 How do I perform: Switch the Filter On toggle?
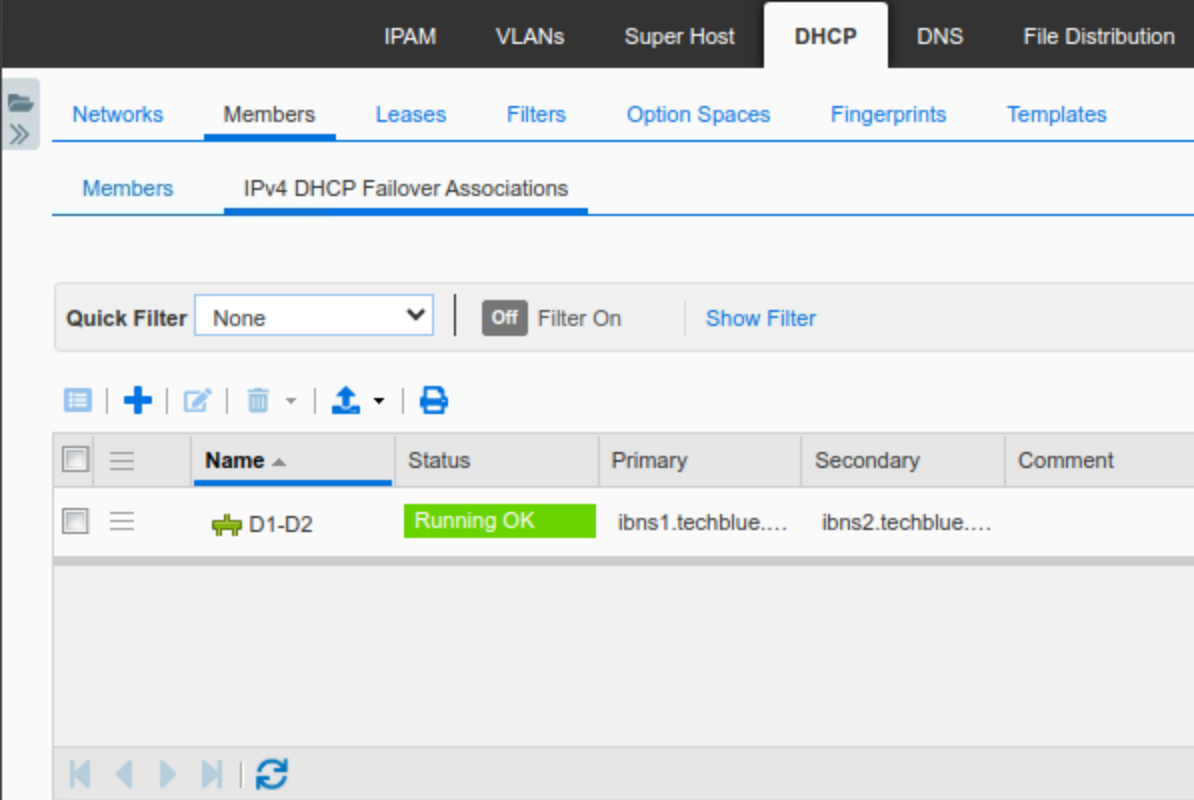(504, 318)
